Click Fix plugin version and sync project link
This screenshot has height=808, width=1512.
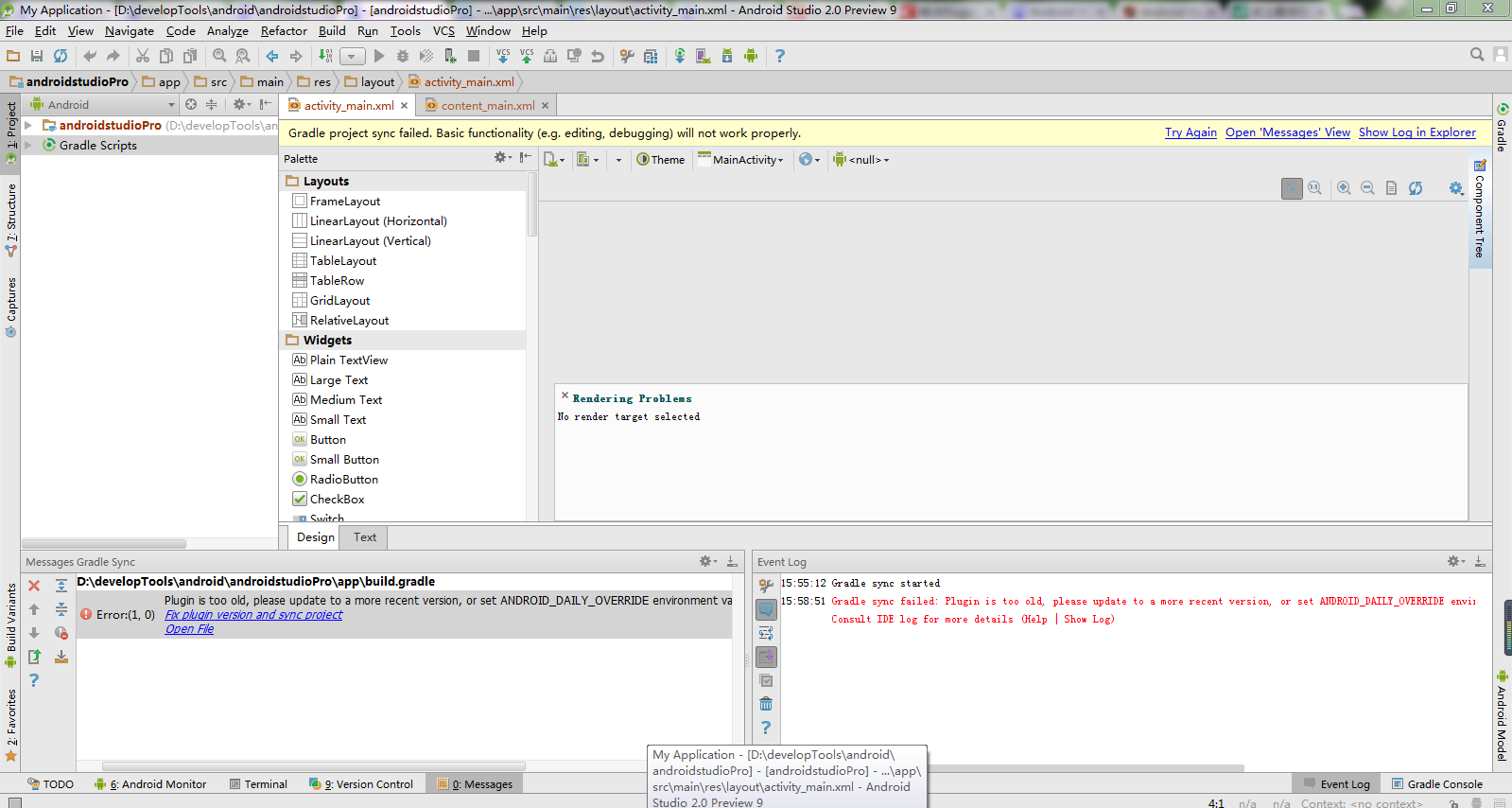pyautogui.click(x=253, y=615)
